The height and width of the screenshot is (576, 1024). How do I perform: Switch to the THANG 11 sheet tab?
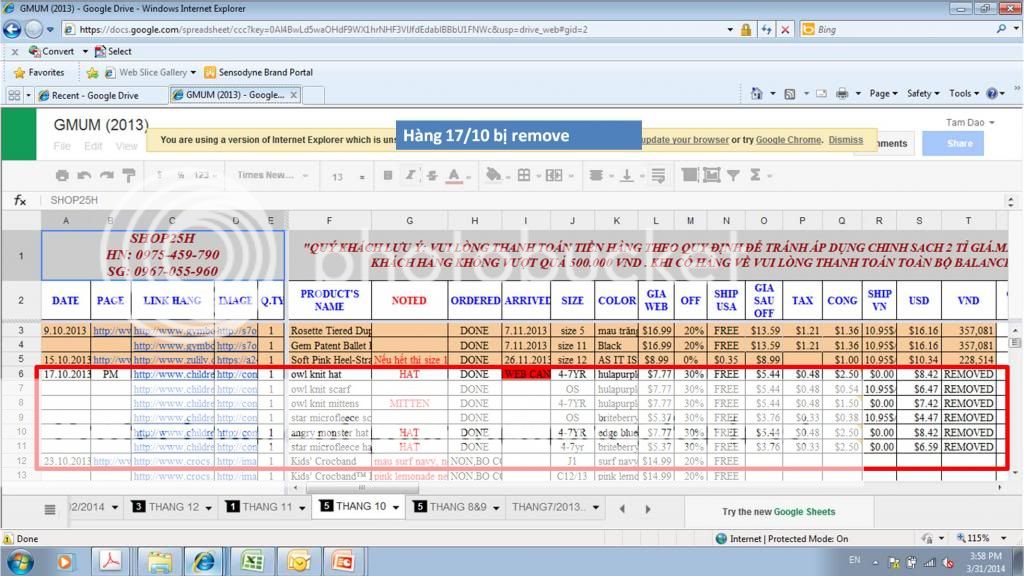(x=265, y=507)
